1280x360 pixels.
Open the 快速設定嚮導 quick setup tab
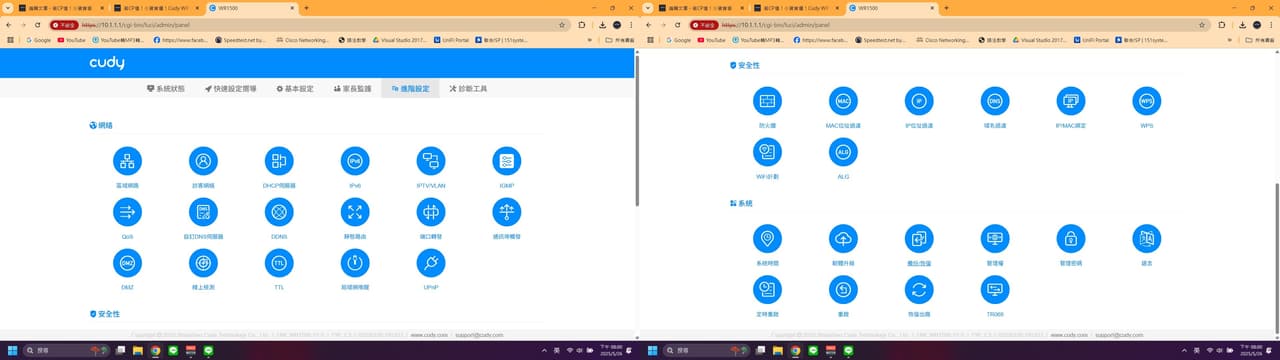click(x=230, y=89)
